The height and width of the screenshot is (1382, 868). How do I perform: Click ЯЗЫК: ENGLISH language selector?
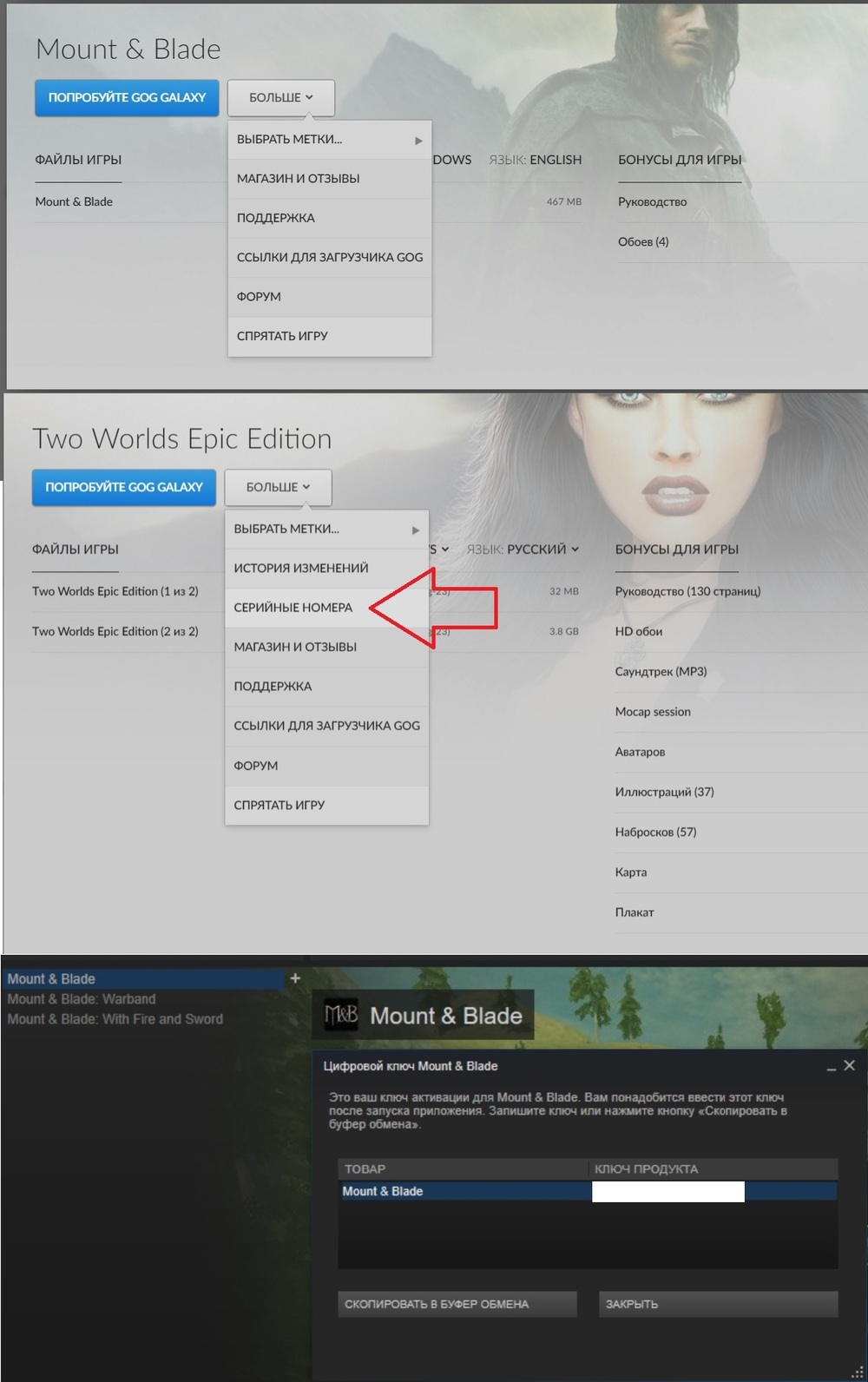click(x=535, y=160)
